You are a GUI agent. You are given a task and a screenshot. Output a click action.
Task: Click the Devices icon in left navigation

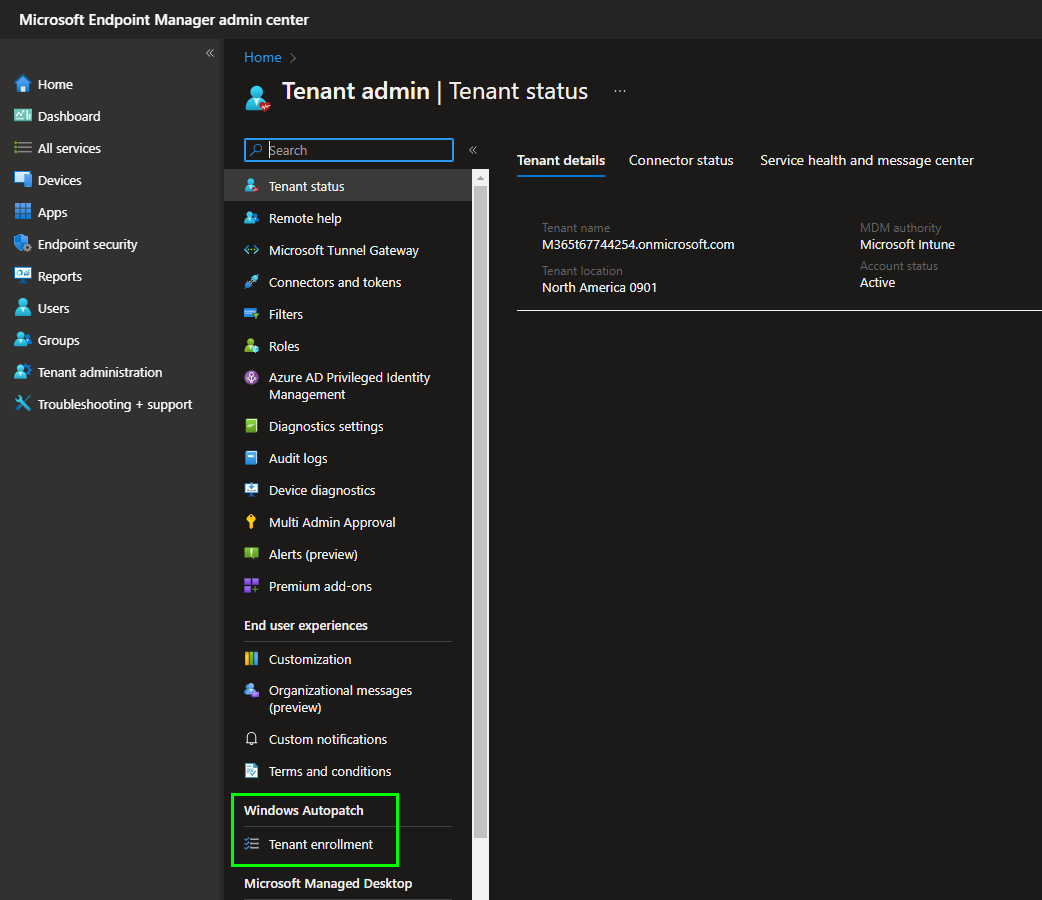point(22,180)
